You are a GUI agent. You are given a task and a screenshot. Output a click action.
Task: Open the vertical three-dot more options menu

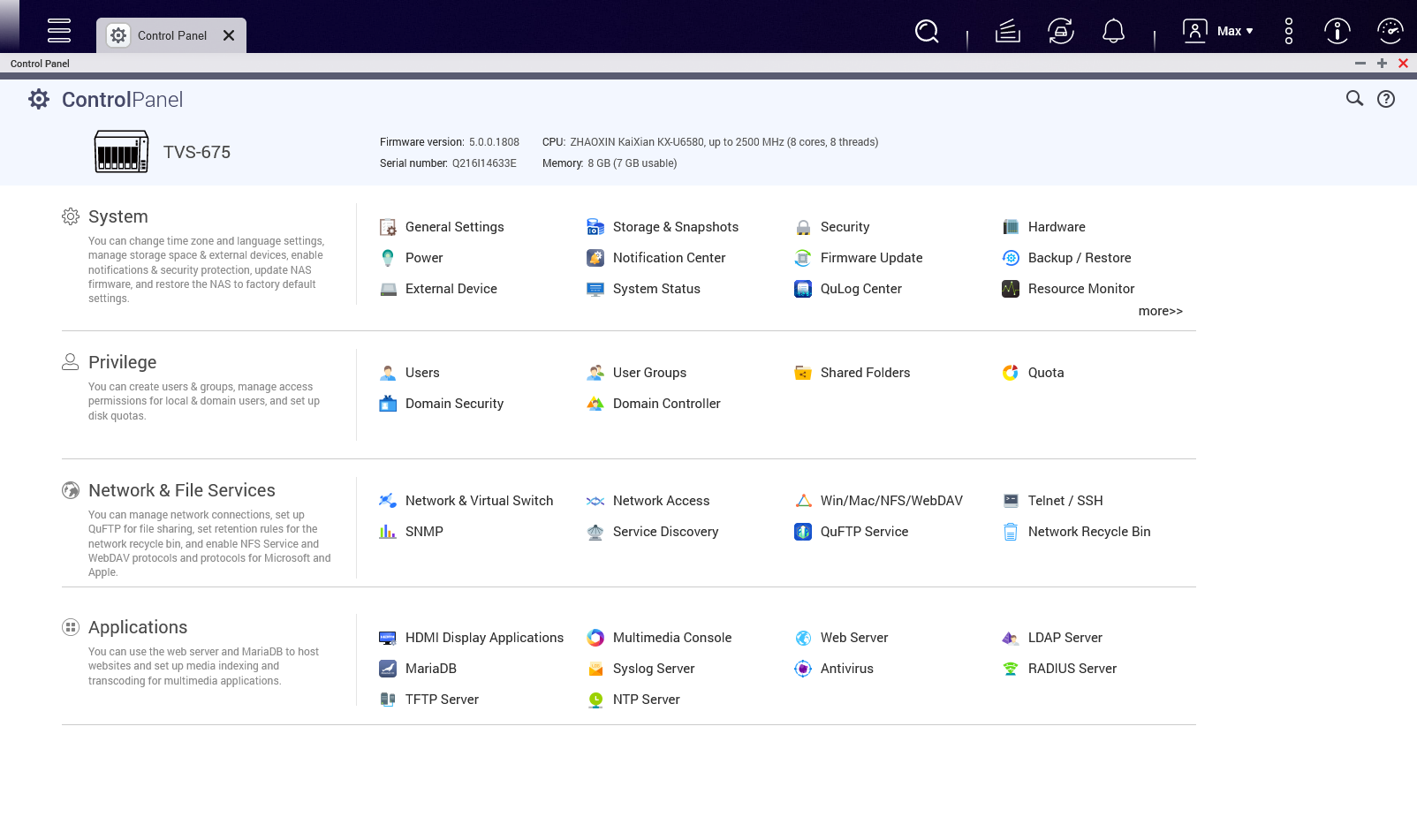click(x=1288, y=32)
